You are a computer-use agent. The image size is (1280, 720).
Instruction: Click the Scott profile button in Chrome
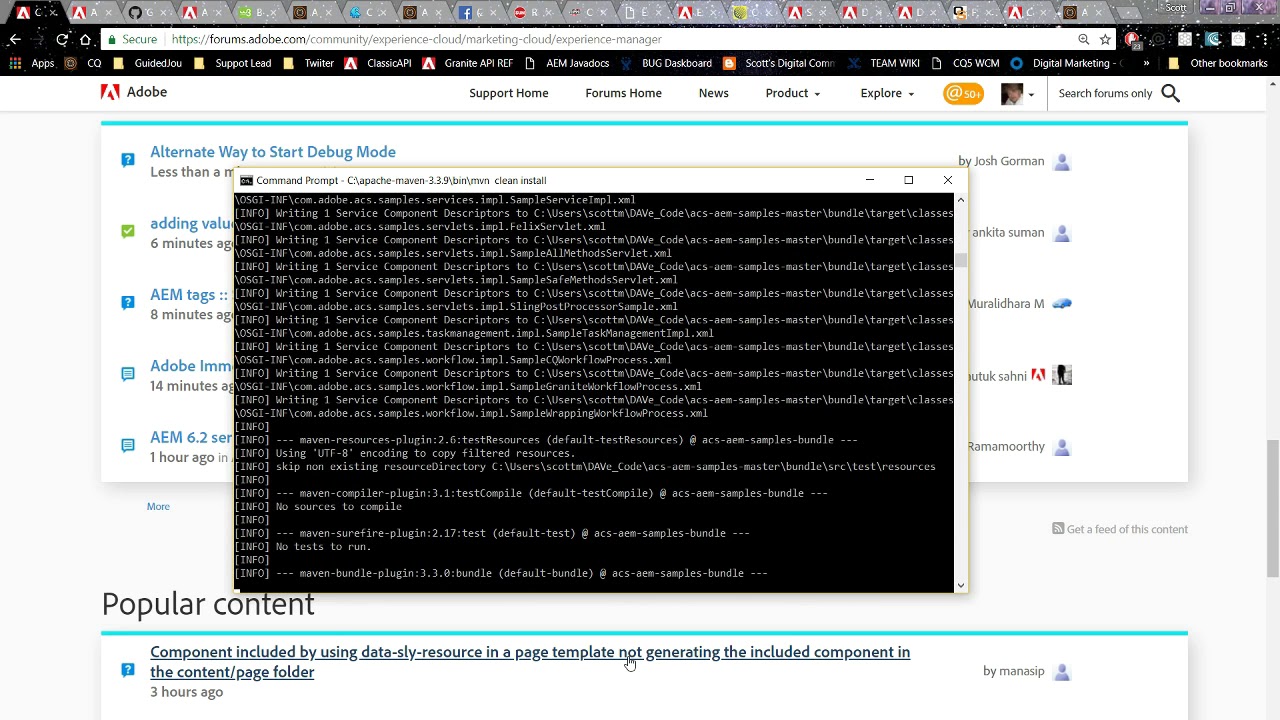point(1176,8)
